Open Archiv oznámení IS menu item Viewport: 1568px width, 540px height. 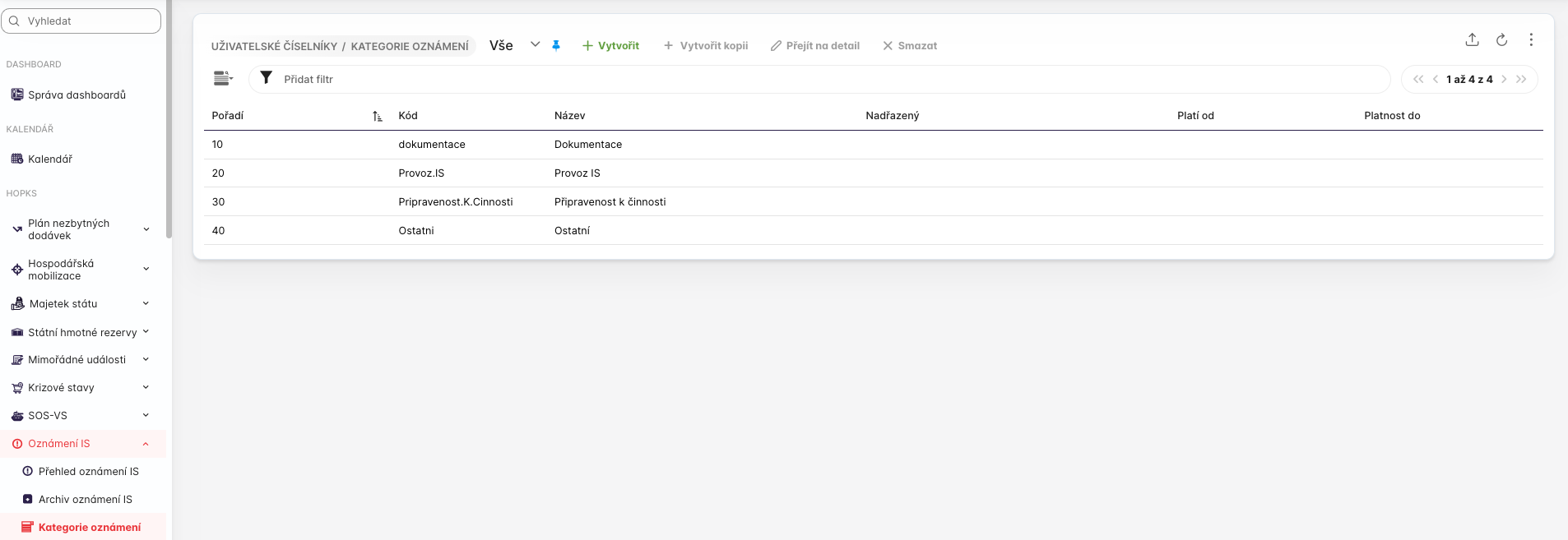[85, 500]
